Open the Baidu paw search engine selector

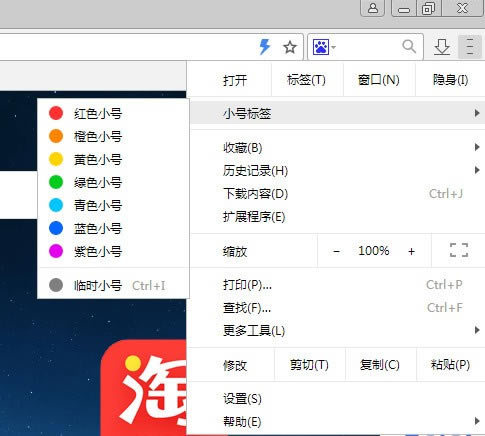coord(324,47)
